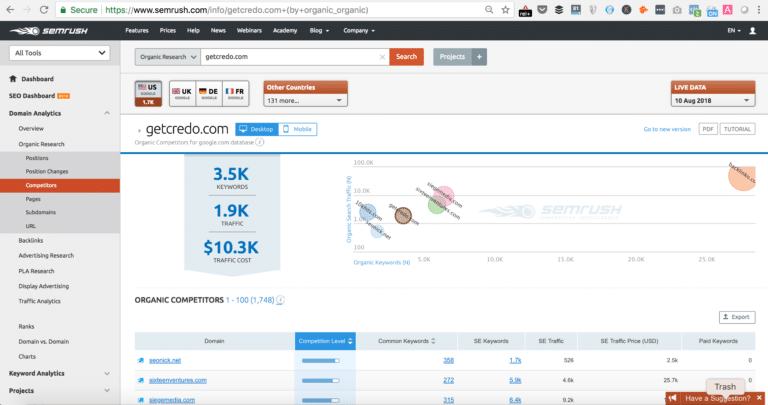Click Go to new version link
The width and height of the screenshot is (768, 405).
pos(667,129)
